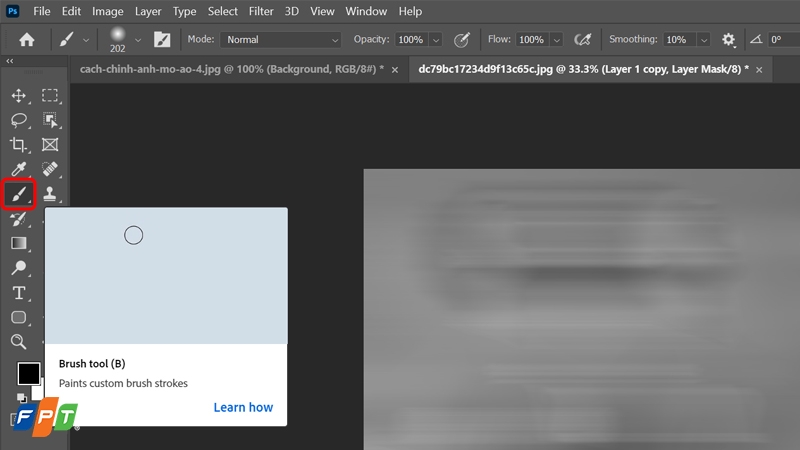Select the Move tool

(x=19, y=95)
